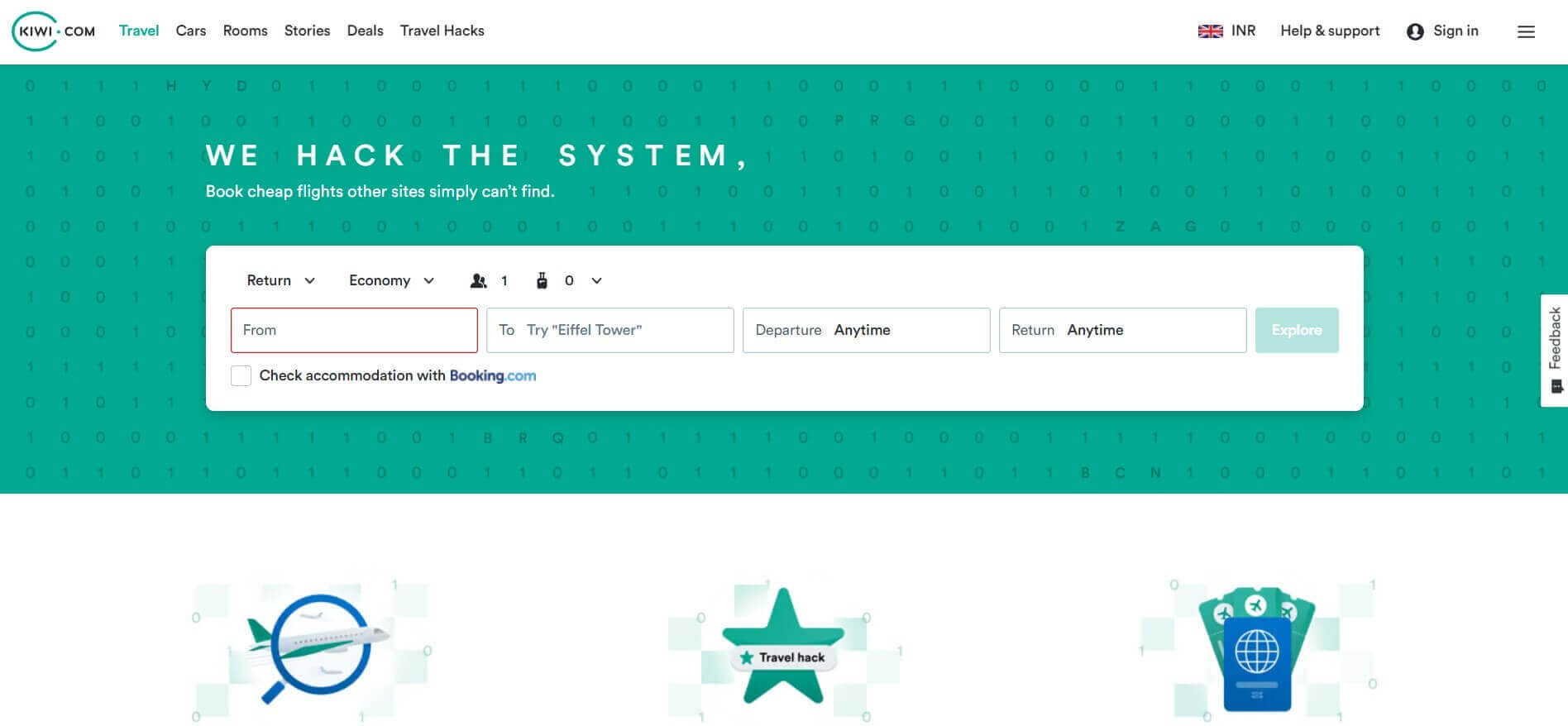Open Help & support link
This screenshot has height=726, width=1568.
pos(1330,31)
